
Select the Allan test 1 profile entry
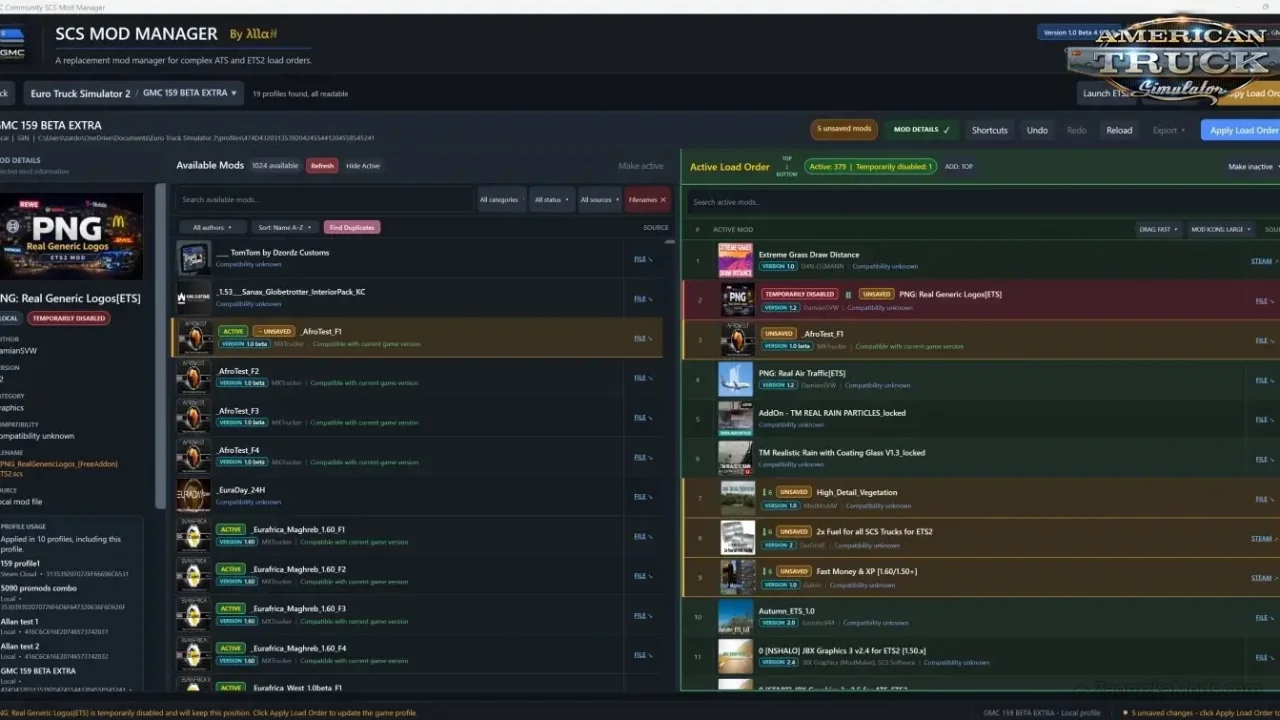point(66,626)
